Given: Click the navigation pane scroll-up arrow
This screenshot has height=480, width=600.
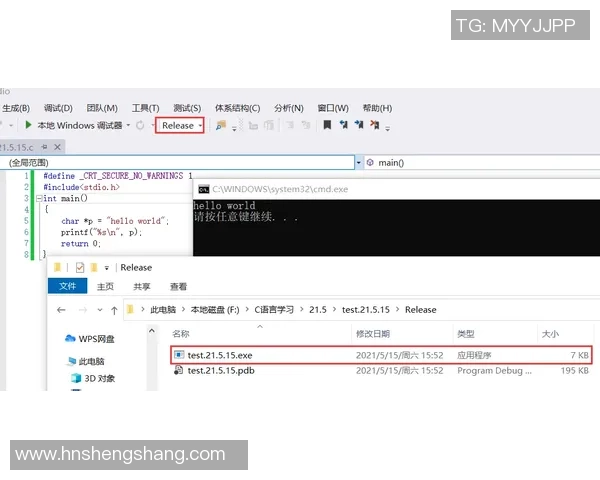Looking at the screenshot, I should 152,331.
